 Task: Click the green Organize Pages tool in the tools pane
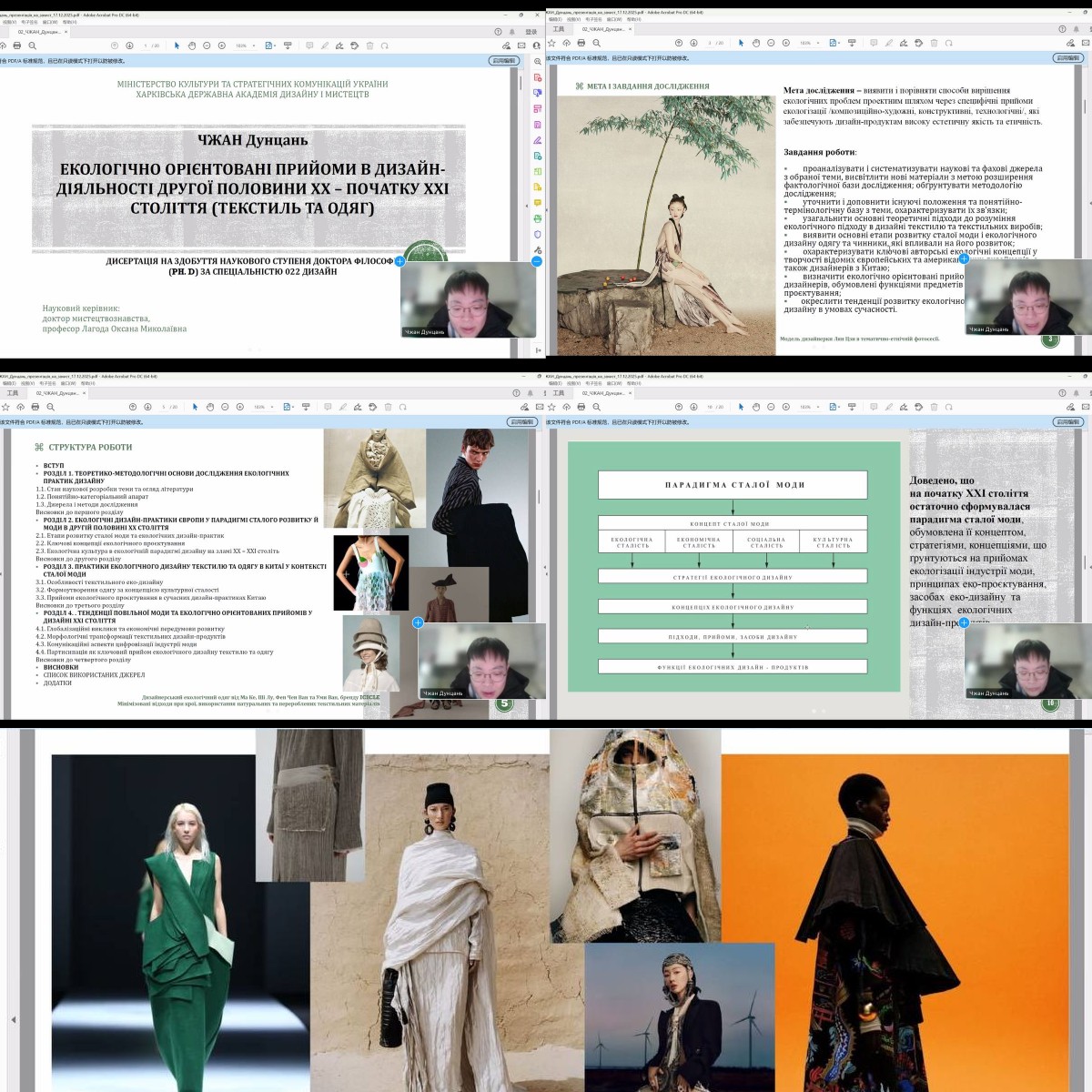point(537,171)
